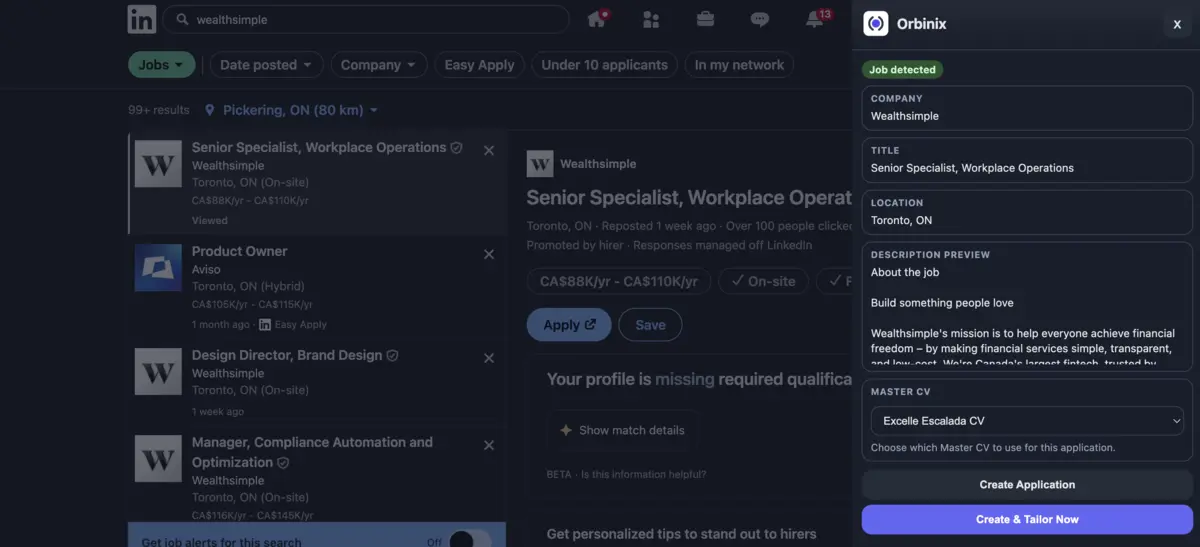Click the LinkedIn home logo

(142, 19)
